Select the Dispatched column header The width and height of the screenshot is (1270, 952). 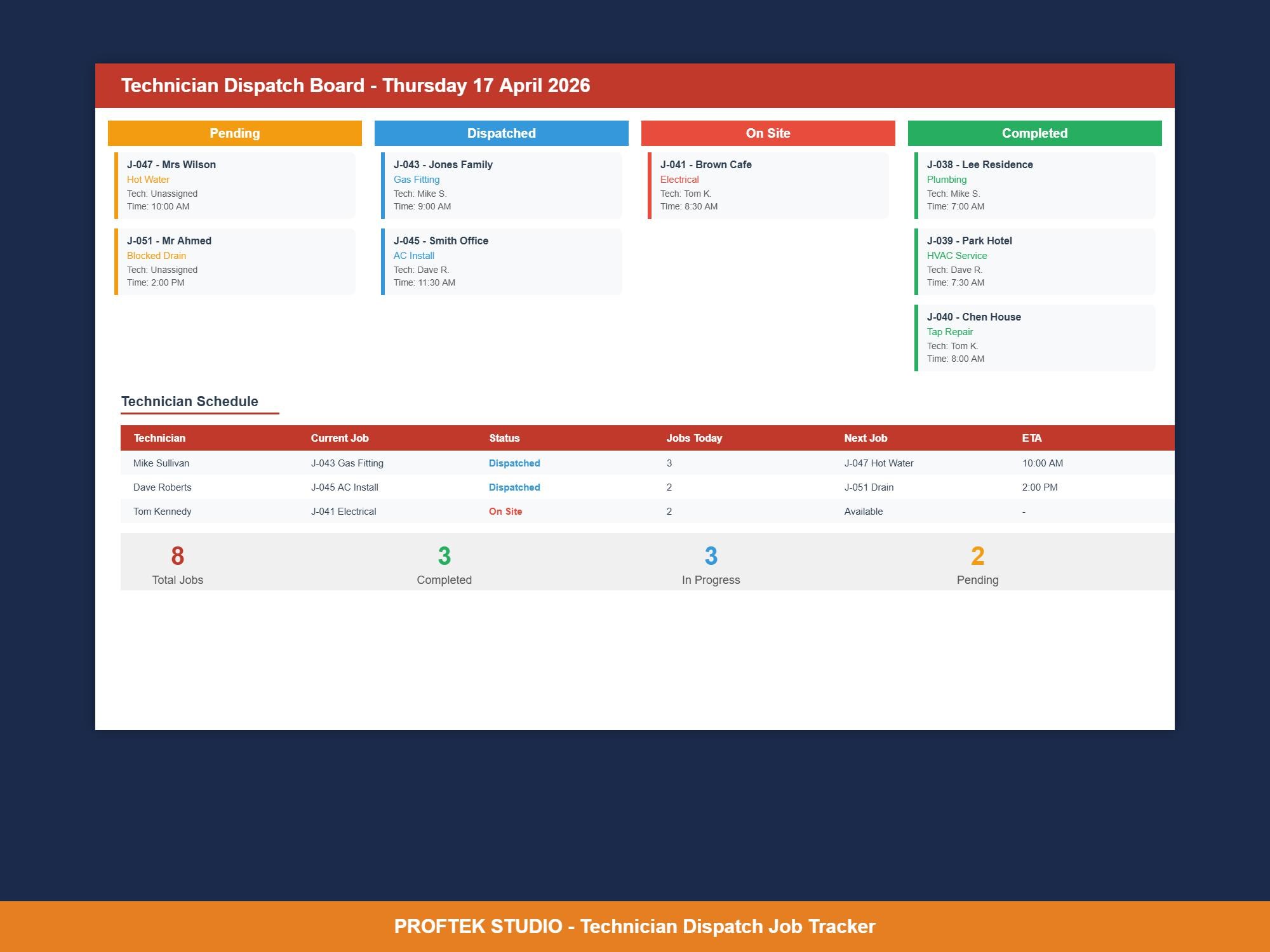[502, 133]
